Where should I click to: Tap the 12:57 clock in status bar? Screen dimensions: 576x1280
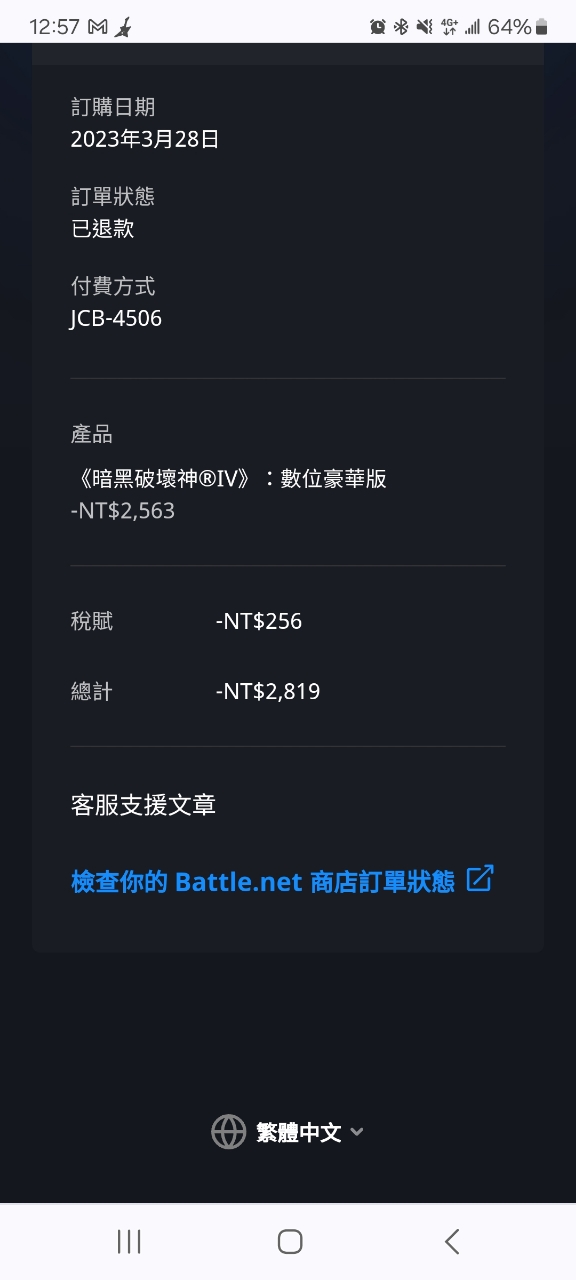54,27
